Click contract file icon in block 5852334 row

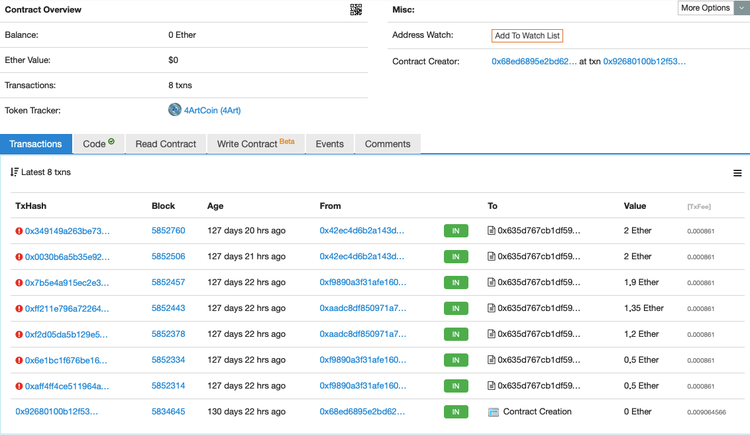tap(491, 360)
